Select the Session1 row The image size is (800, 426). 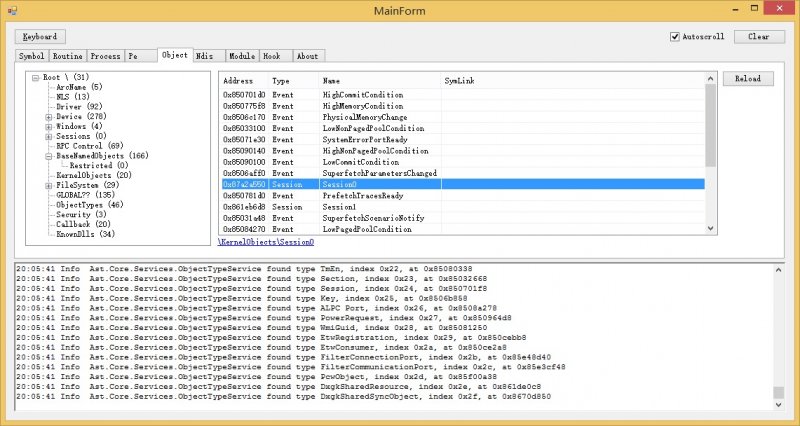pos(462,207)
